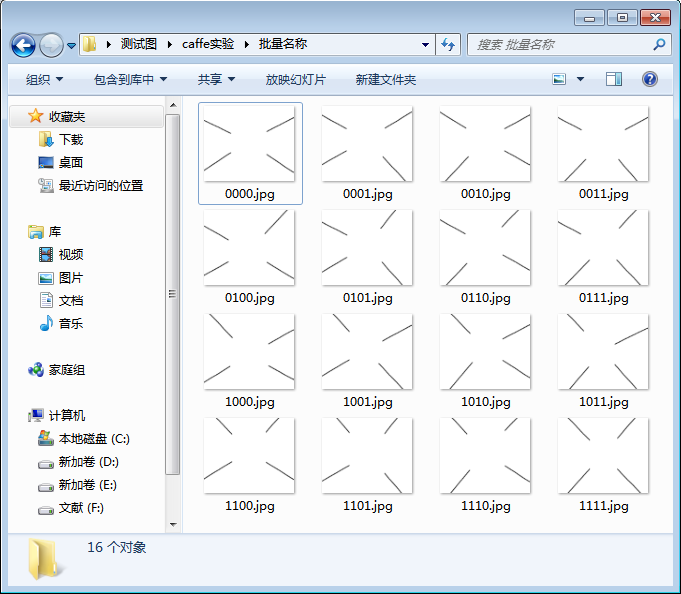
Task: Select the 0001.jpg thumbnail
Action: coord(367,144)
